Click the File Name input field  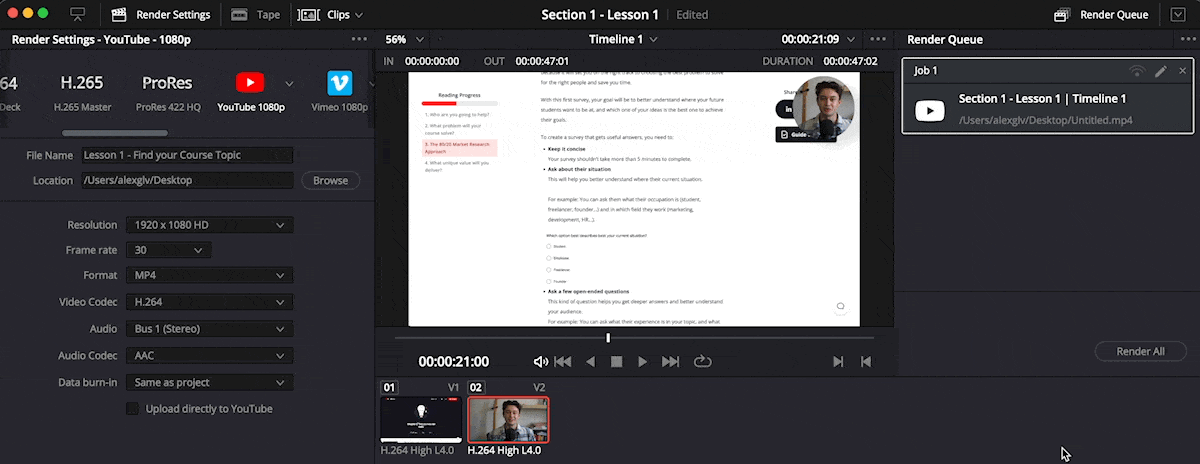point(187,155)
